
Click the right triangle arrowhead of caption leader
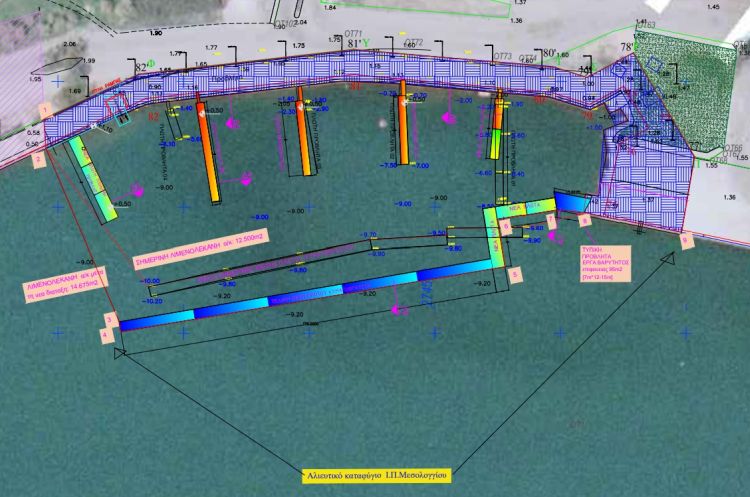(668, 258)
